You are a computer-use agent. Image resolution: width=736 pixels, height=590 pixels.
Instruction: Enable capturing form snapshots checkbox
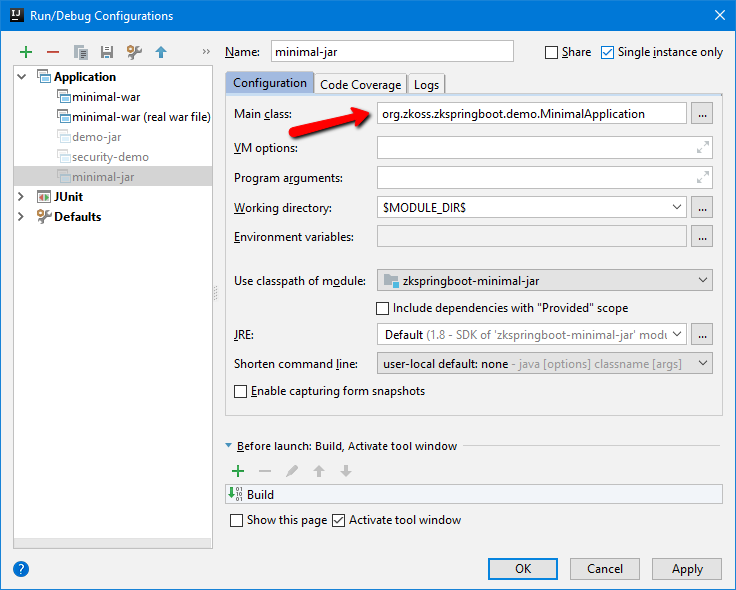point(240,391)
